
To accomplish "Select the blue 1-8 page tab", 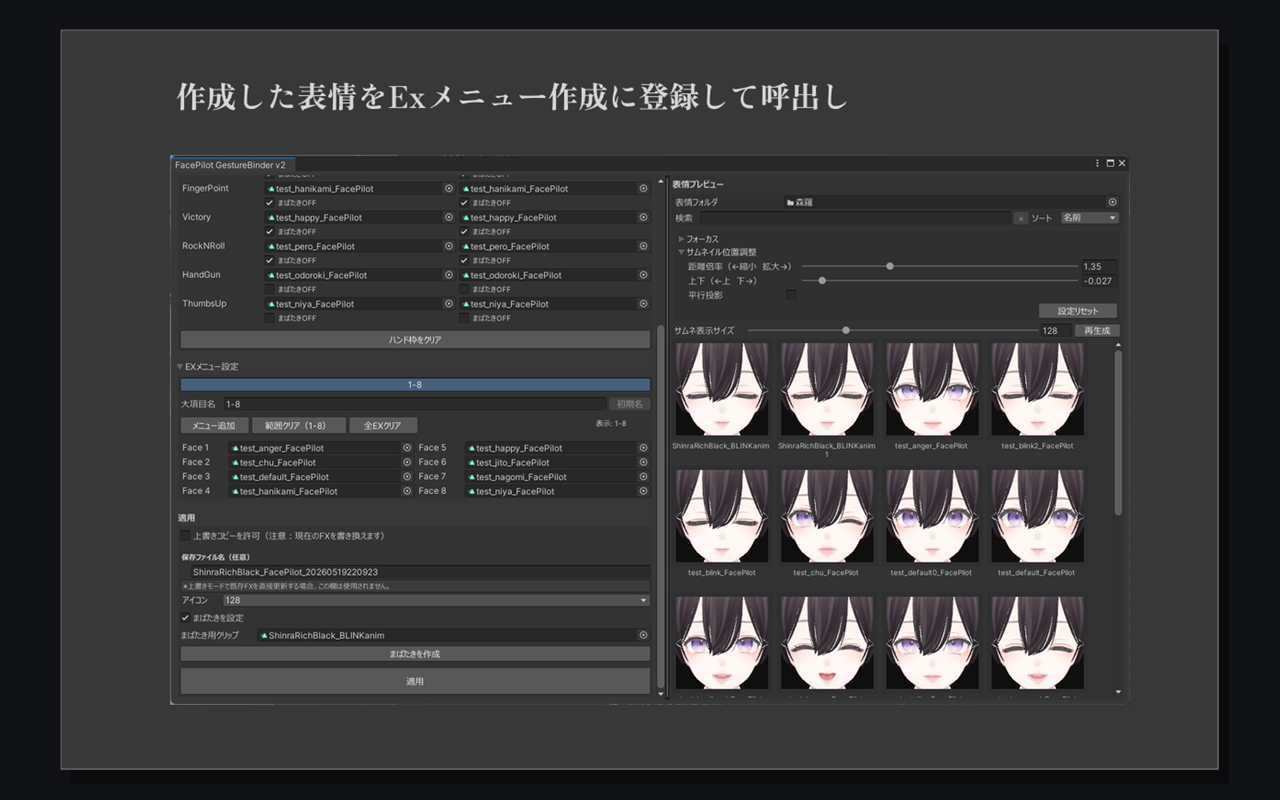I will [415, 384].
